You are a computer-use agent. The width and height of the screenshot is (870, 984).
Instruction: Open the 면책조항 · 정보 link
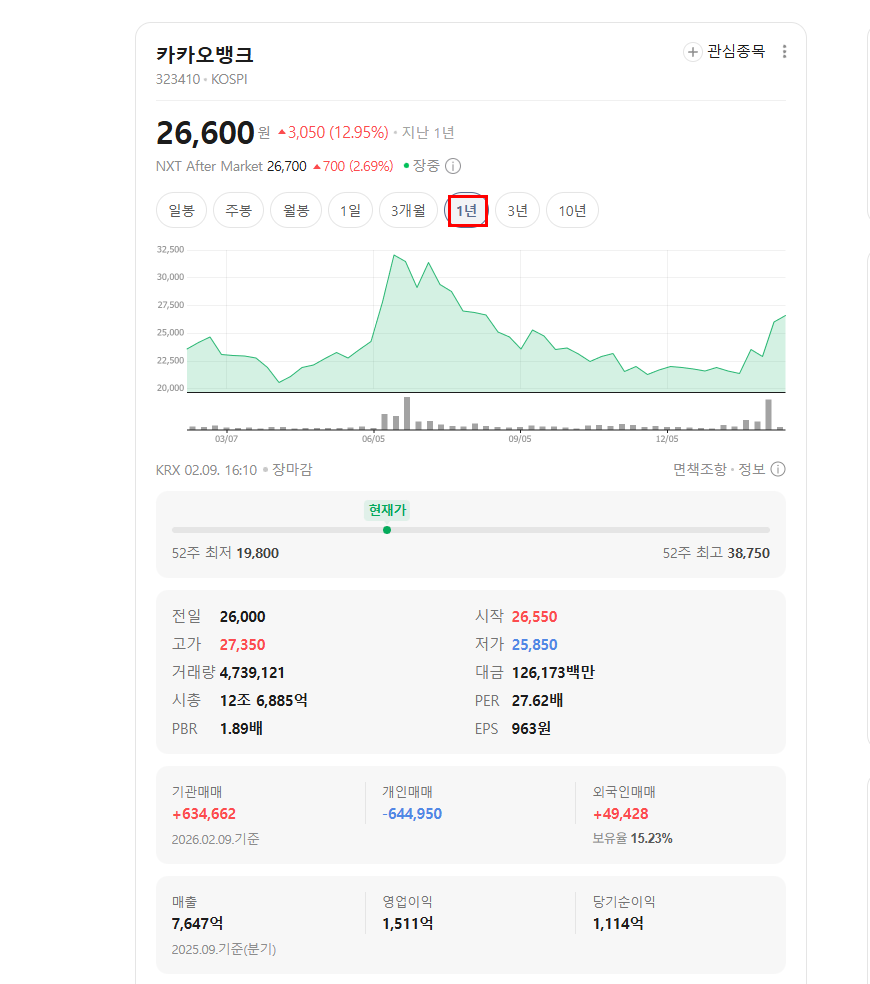(719, 469)
